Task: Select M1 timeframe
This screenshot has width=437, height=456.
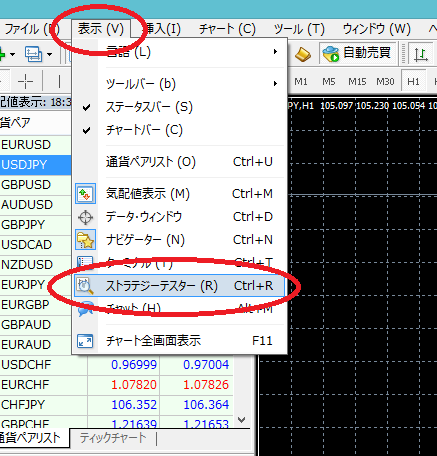Action: [301, 82]
